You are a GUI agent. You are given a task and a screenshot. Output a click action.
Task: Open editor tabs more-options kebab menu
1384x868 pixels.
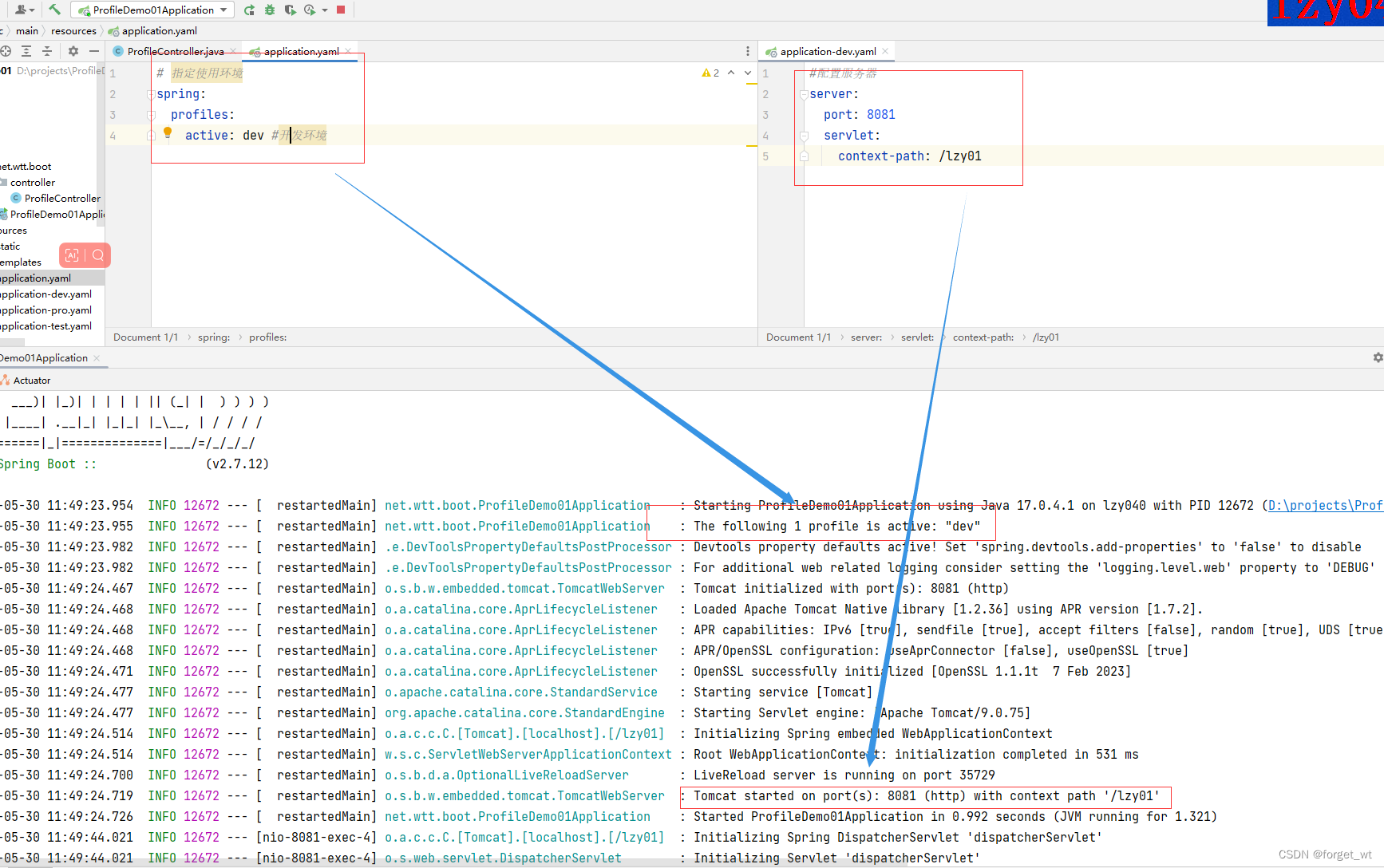click(748, 51)
